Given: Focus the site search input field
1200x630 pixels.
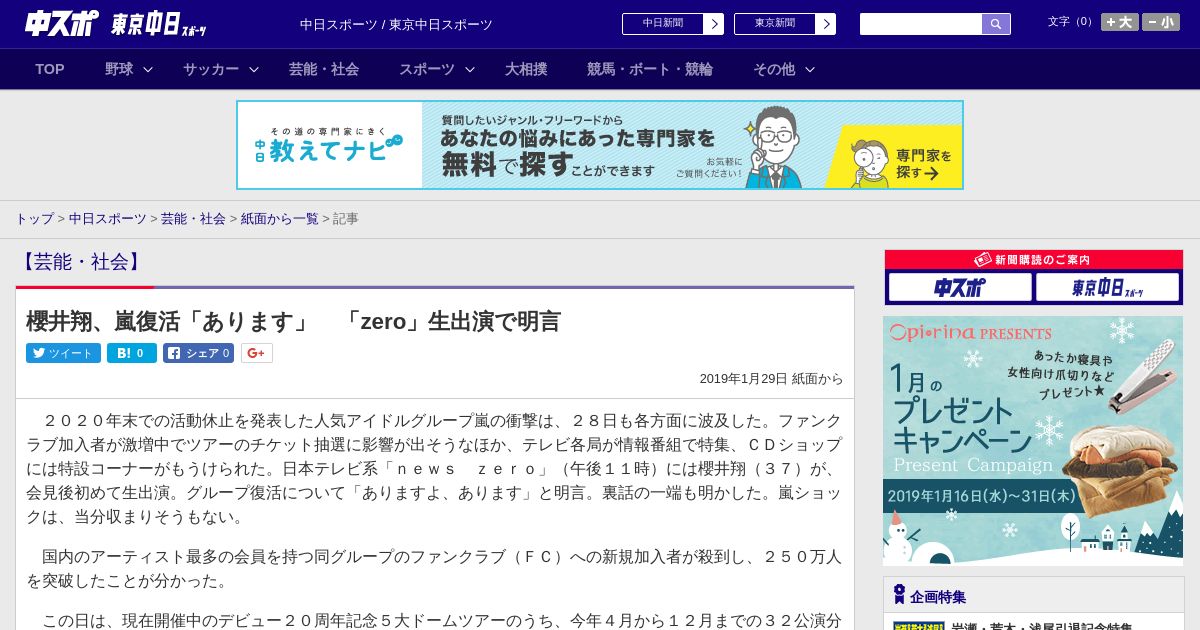Looking at the screenshot, I should (x=921, y=24).
